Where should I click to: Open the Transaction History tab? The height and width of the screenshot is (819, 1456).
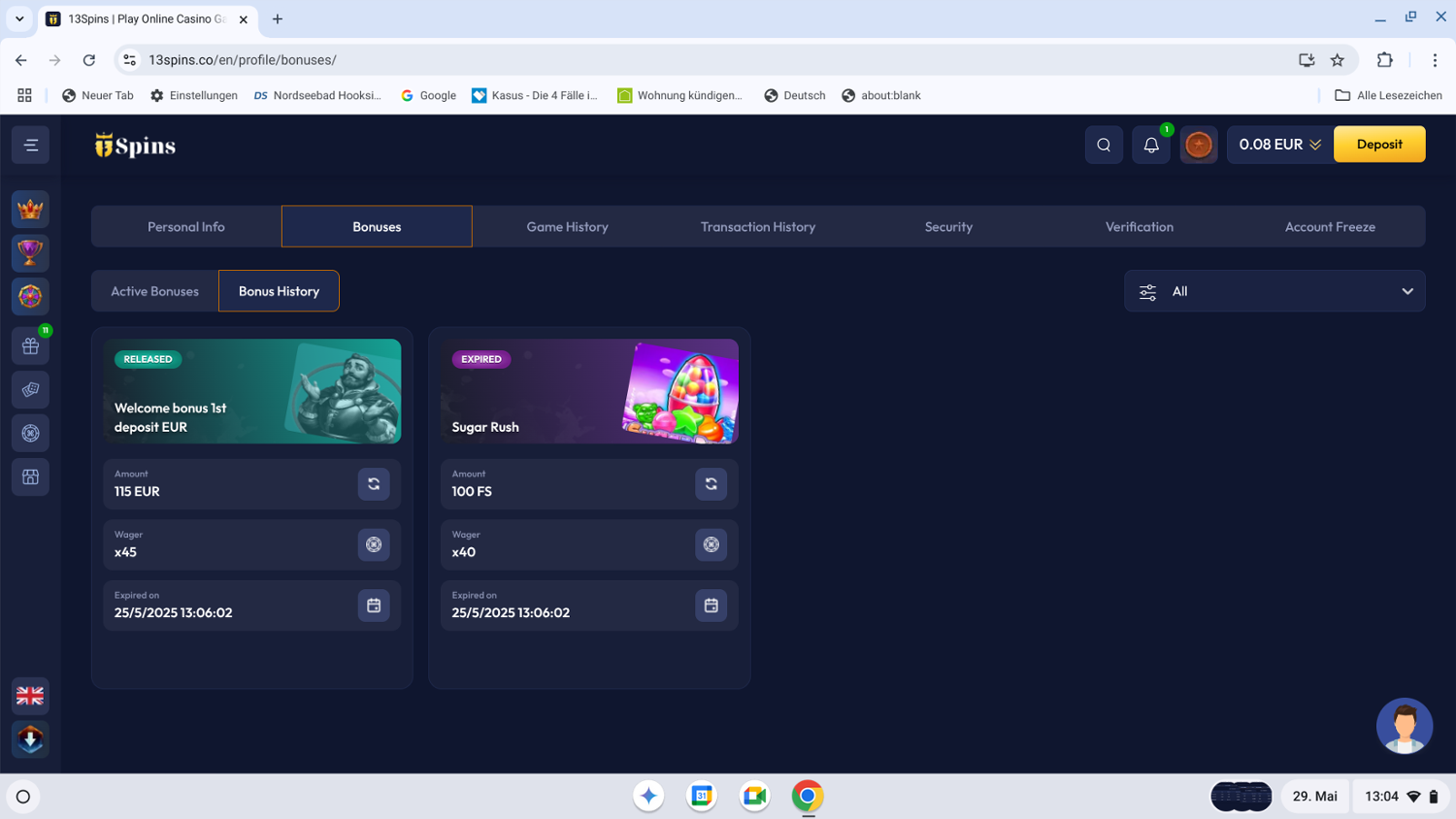point(757,227)
